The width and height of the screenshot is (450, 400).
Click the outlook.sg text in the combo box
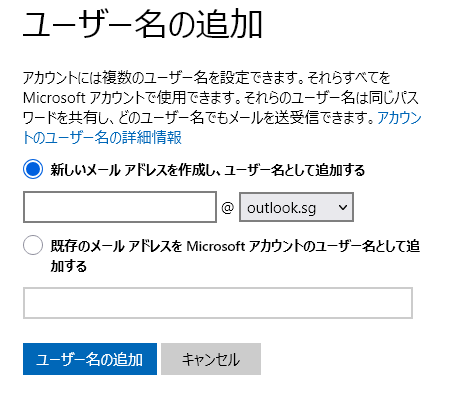(x=281, y=208)
